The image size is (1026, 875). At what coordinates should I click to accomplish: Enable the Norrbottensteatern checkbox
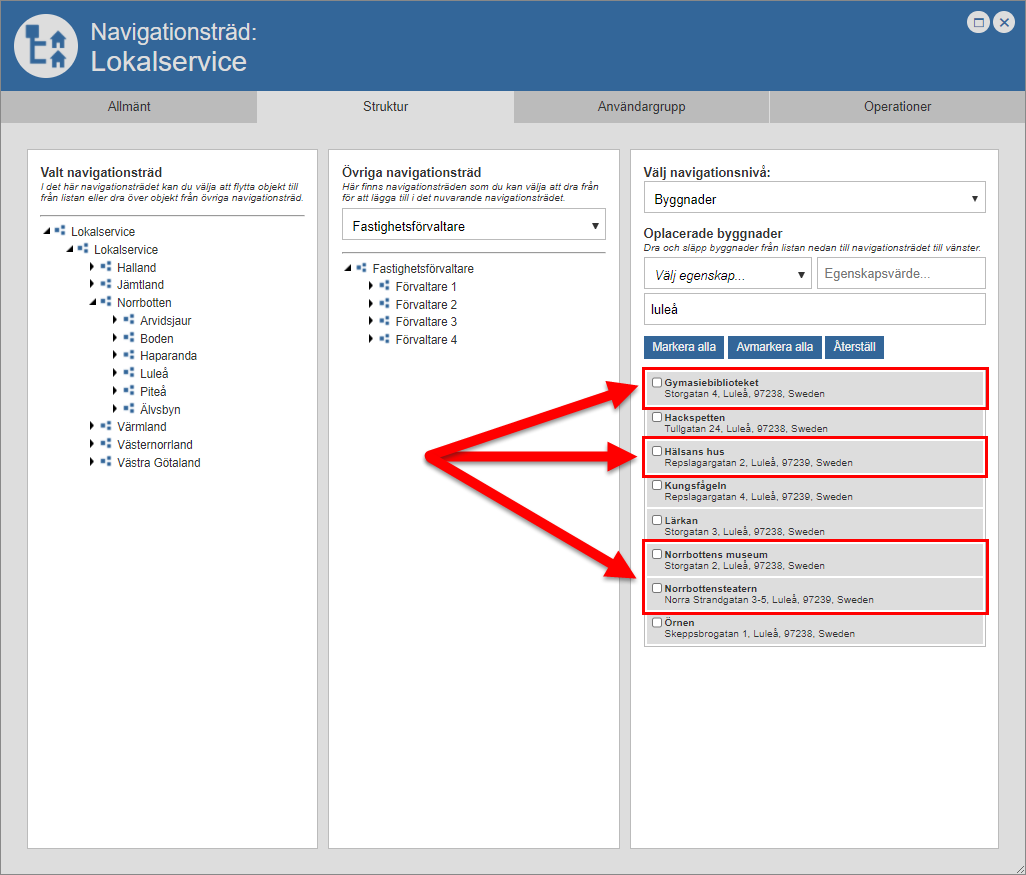657,588
